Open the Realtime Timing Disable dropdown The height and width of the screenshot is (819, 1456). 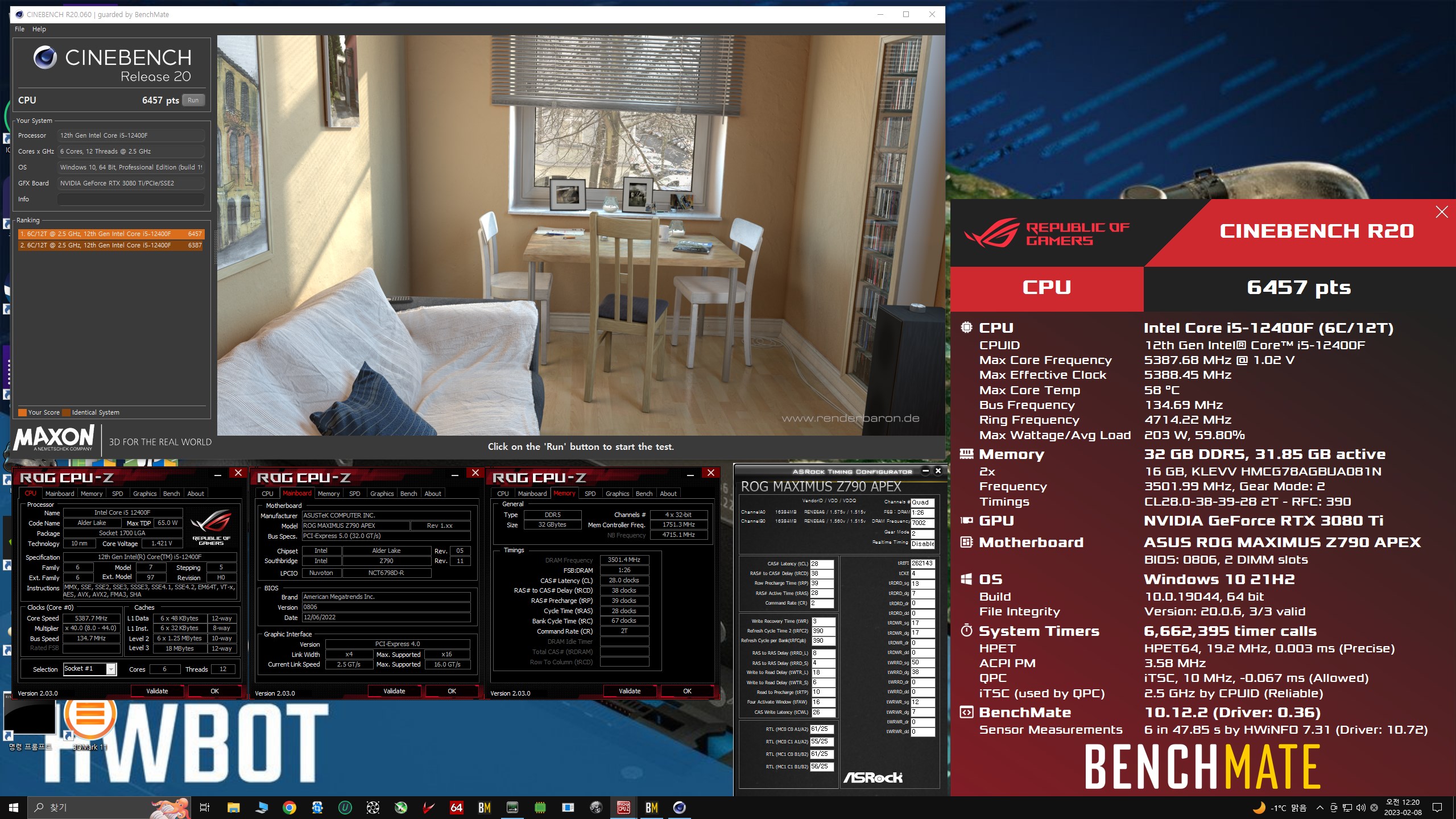pos(923,544)
